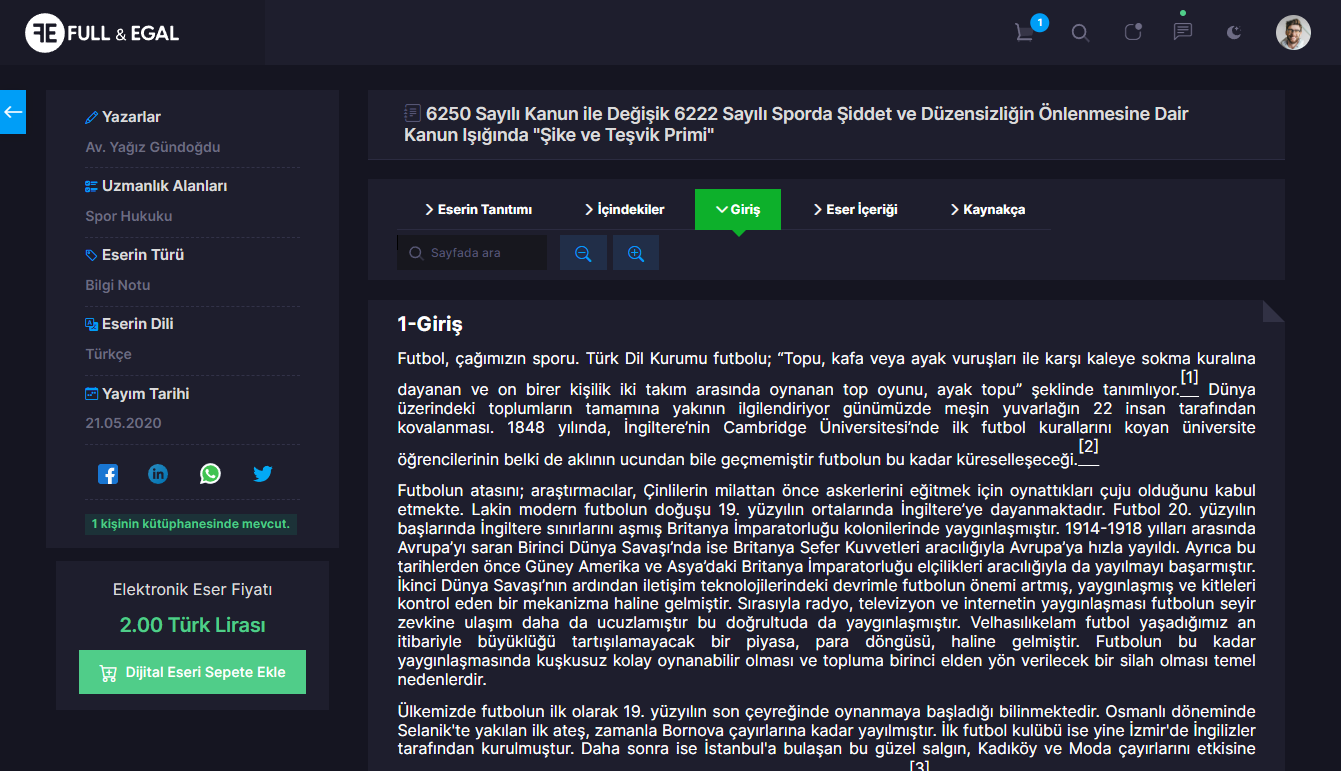
Task: Switch to the Eser İçeriği tab
Action: coord(855,210)
